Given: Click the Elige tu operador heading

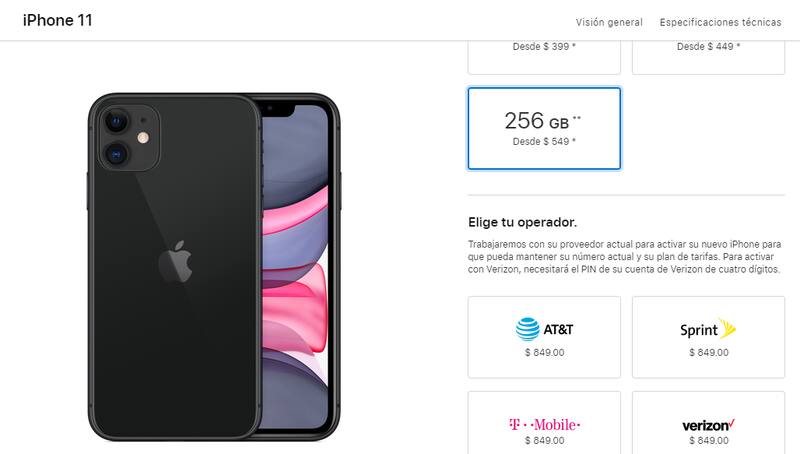Looking at the screenshot, I should pyautogui.click(x=522, y=222).
